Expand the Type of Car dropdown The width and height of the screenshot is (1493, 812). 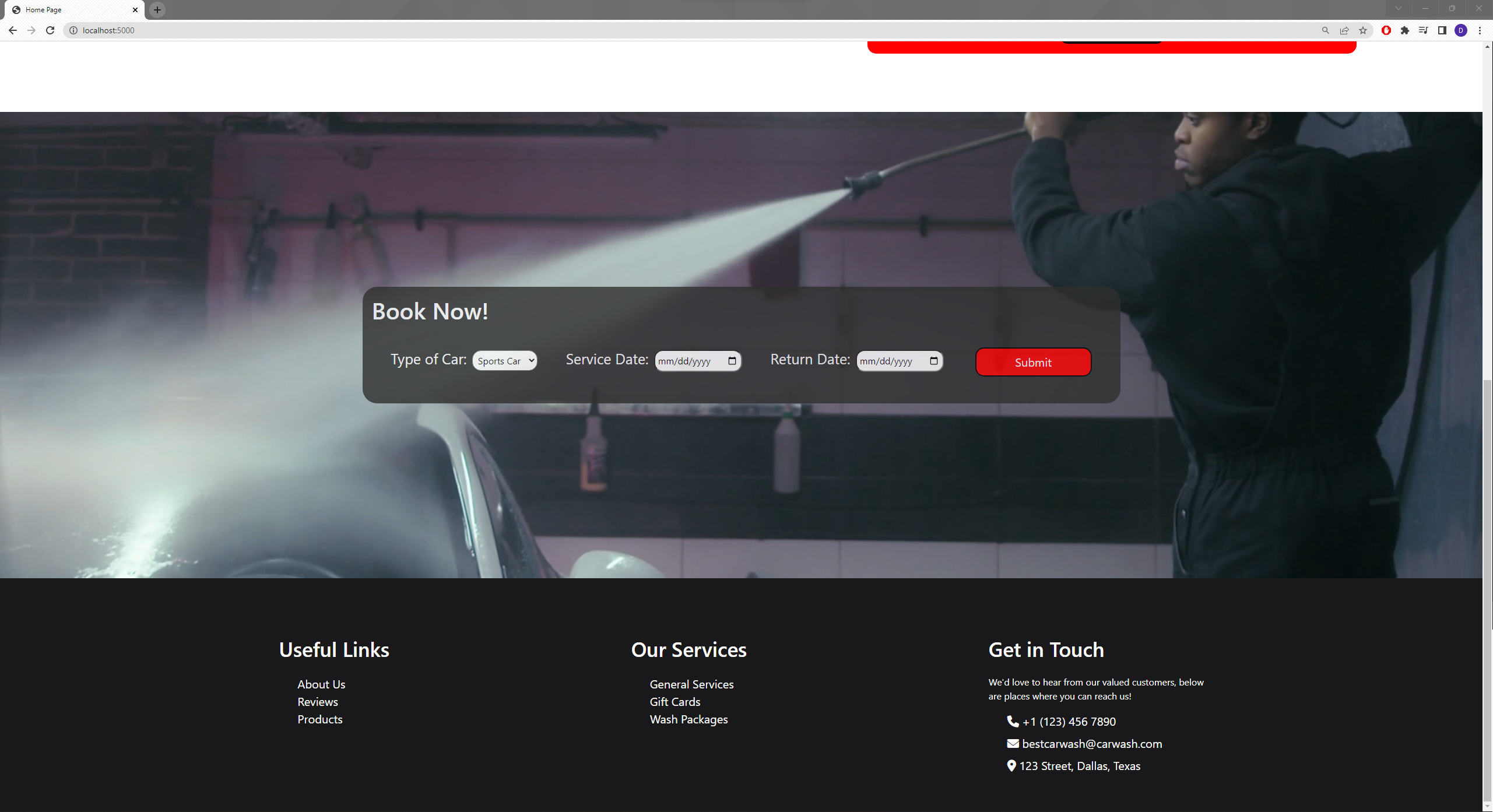pyautogui.click(x=505, y=361)
